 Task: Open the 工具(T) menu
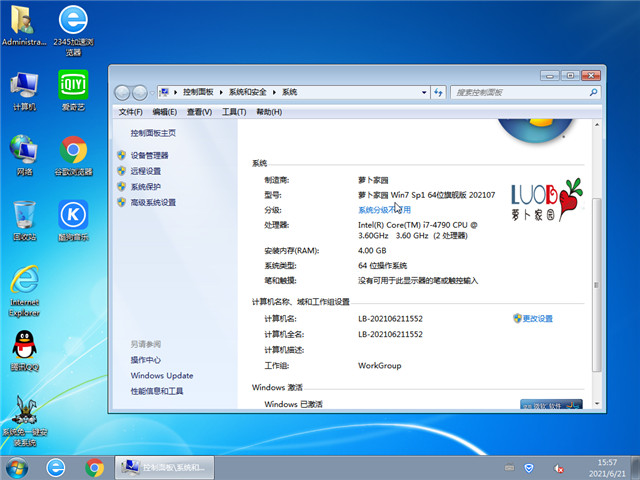234,112
